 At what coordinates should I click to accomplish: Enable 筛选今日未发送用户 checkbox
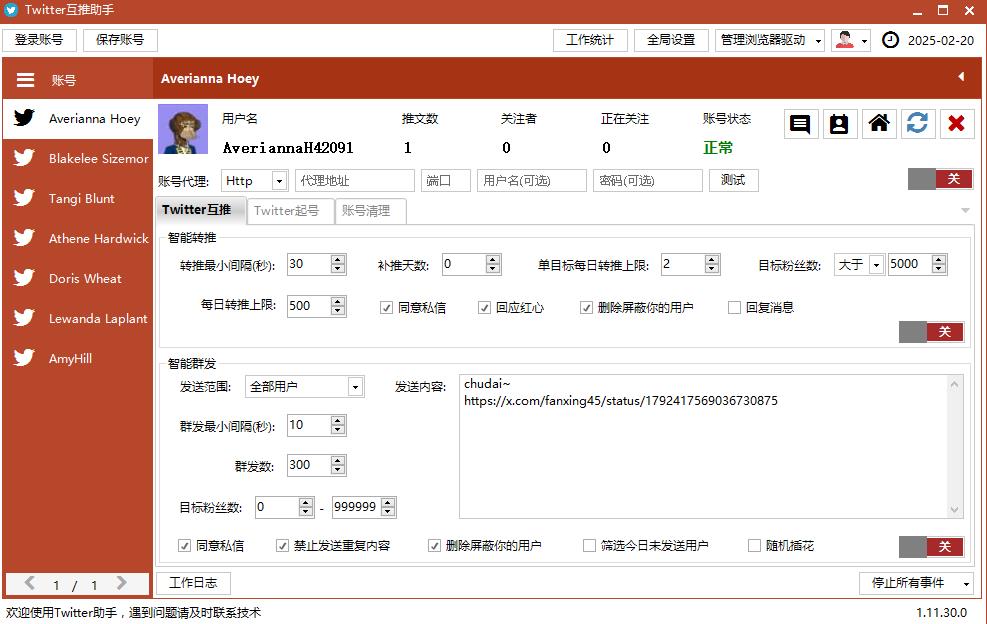tap(589, 546)
